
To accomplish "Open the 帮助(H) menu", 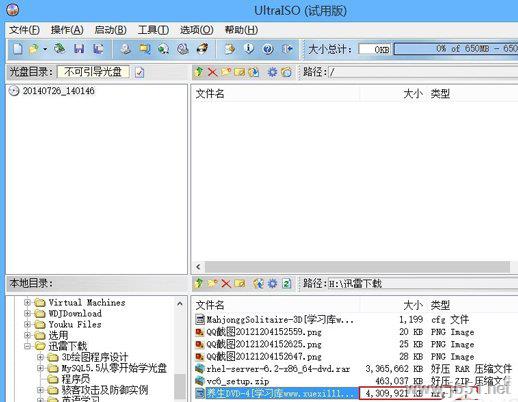I will [241, 30].
